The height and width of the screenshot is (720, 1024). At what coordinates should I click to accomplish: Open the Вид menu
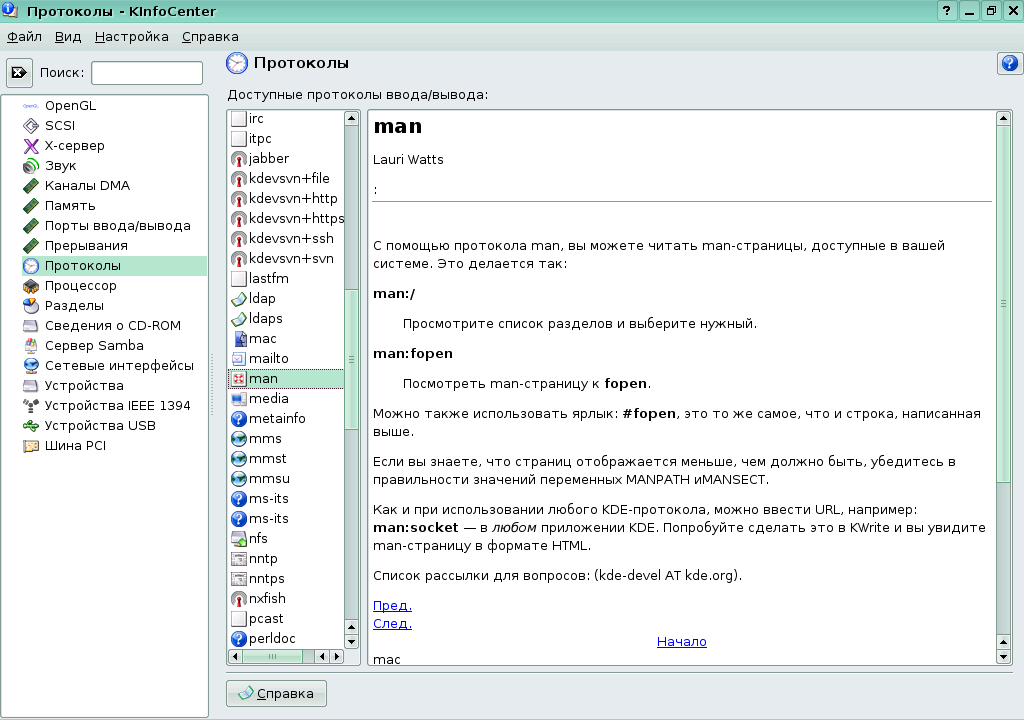pyautogui.click(x=67, y=36)
